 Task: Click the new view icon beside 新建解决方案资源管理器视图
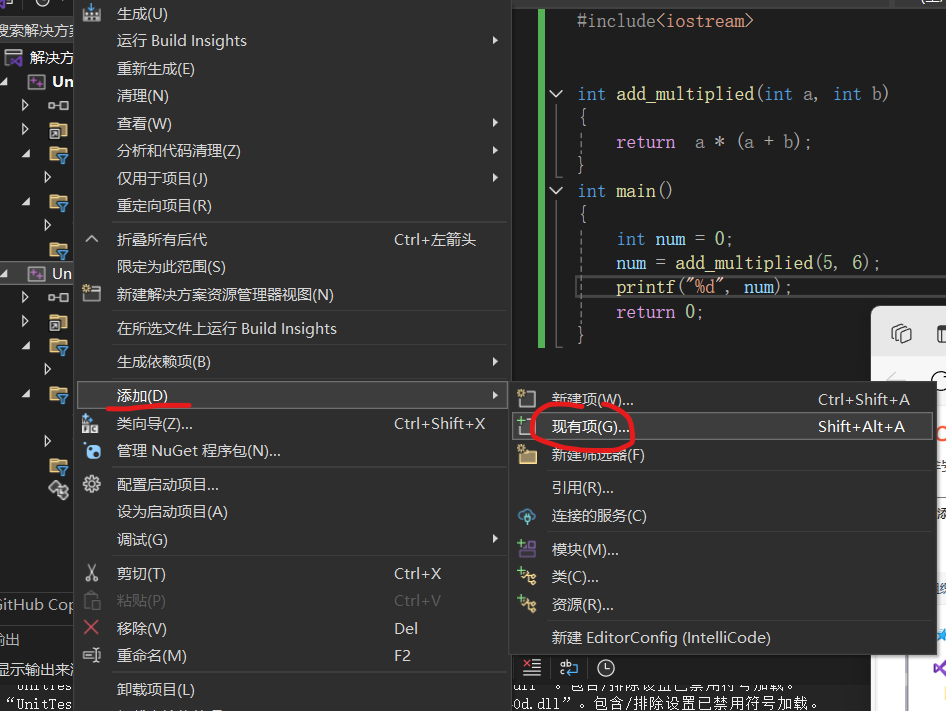(x=92, y=293)
